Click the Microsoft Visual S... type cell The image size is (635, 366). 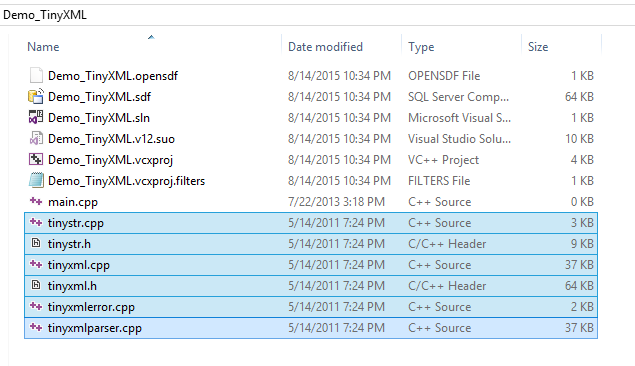[x=459, y=118]
